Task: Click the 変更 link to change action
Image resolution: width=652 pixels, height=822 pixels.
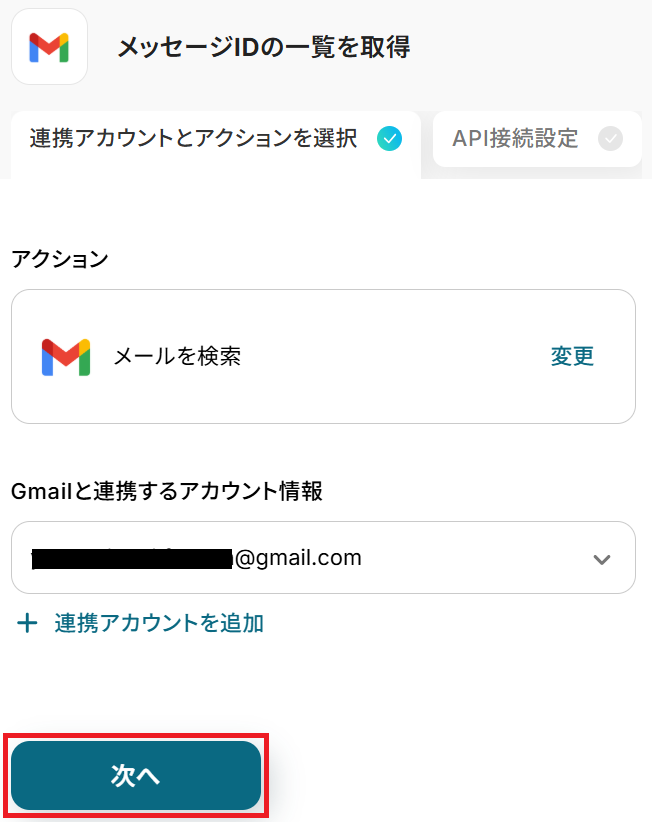Action: coord(572,356)
